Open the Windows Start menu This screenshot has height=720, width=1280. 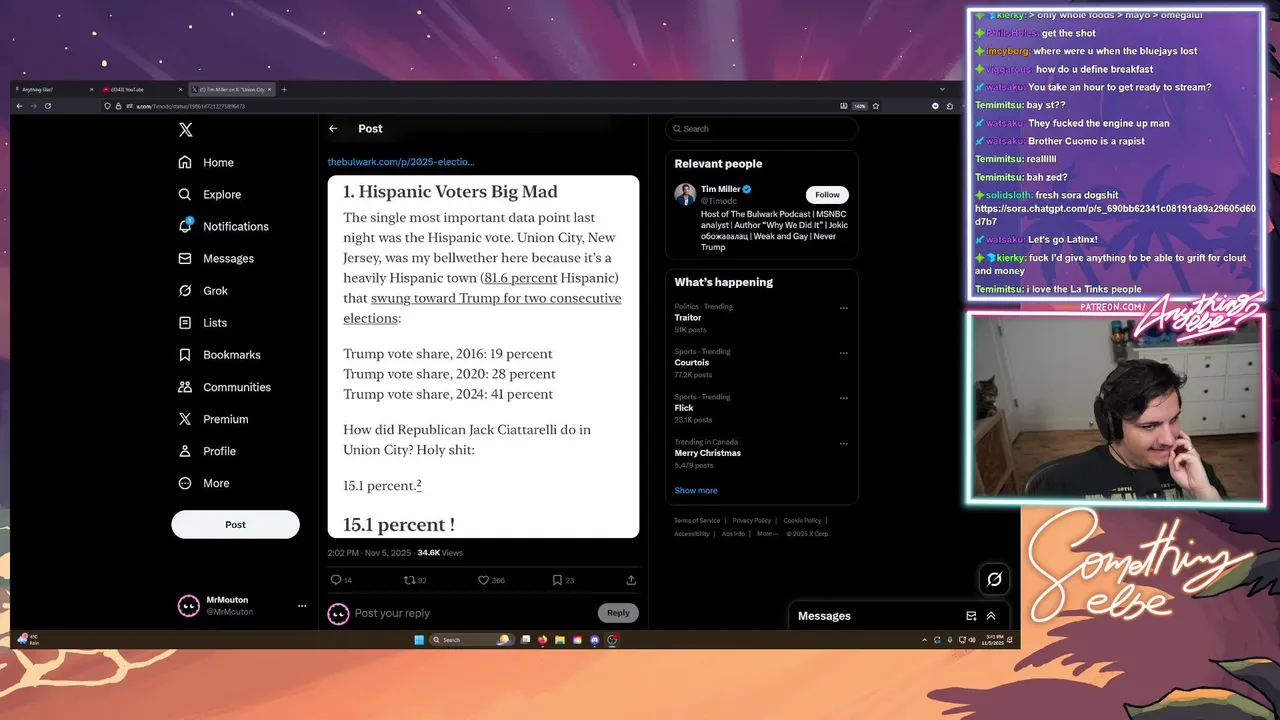(419, 640)
